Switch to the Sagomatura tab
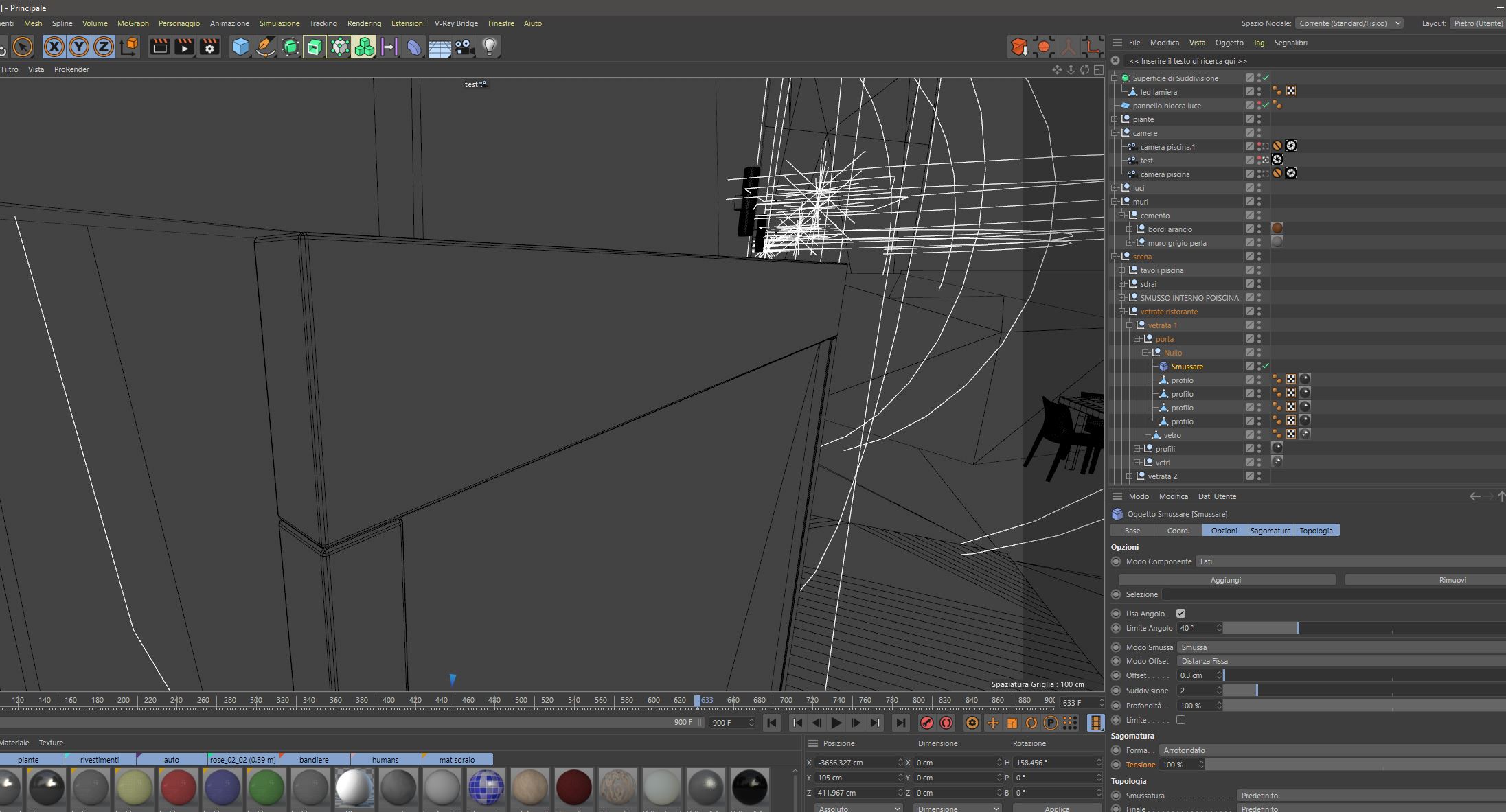1506x812 pixels. [1270, 531]
